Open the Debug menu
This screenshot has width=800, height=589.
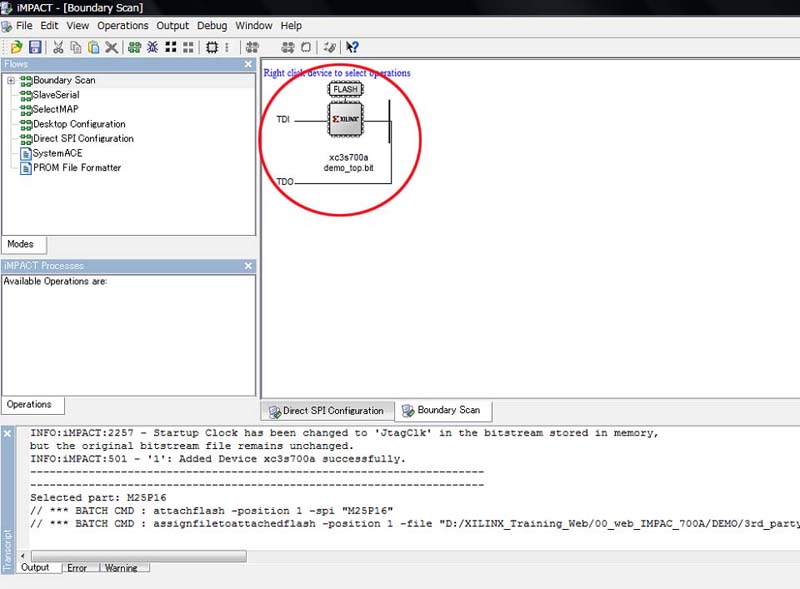(212, 26)
